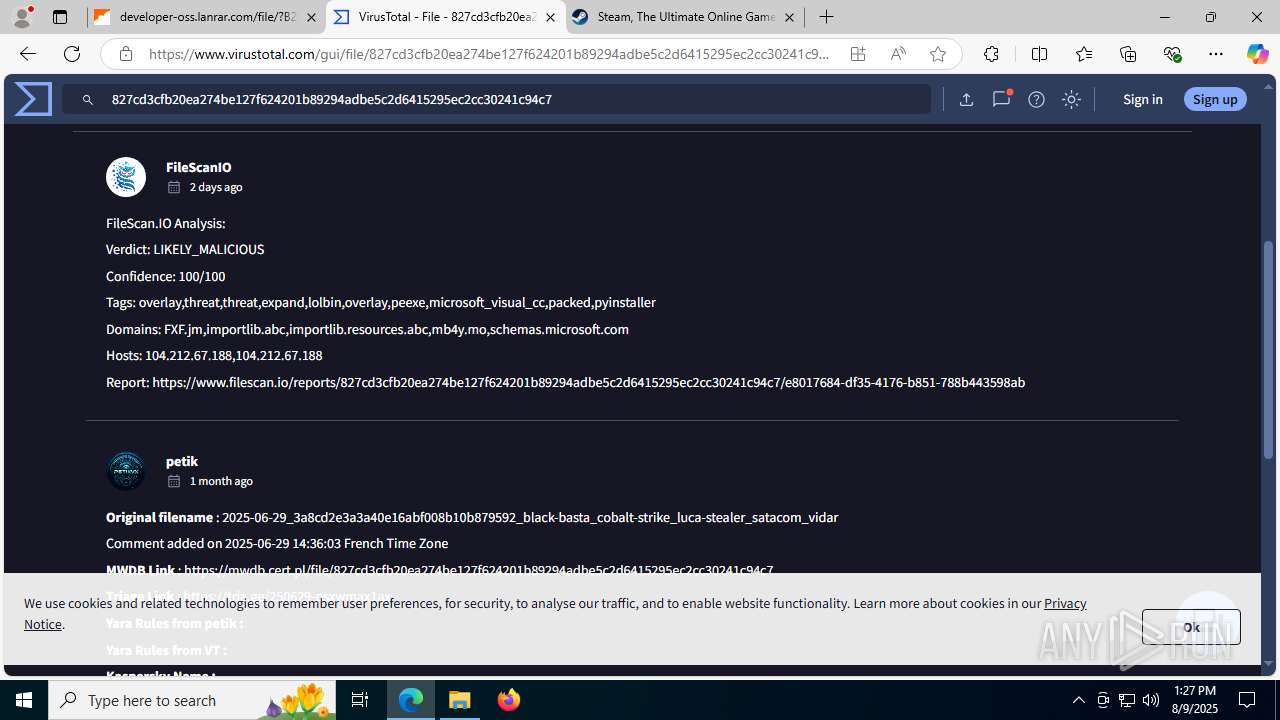Open Microsoft Edge from taskbar
1280x720 pixels.
click(411, 700)
